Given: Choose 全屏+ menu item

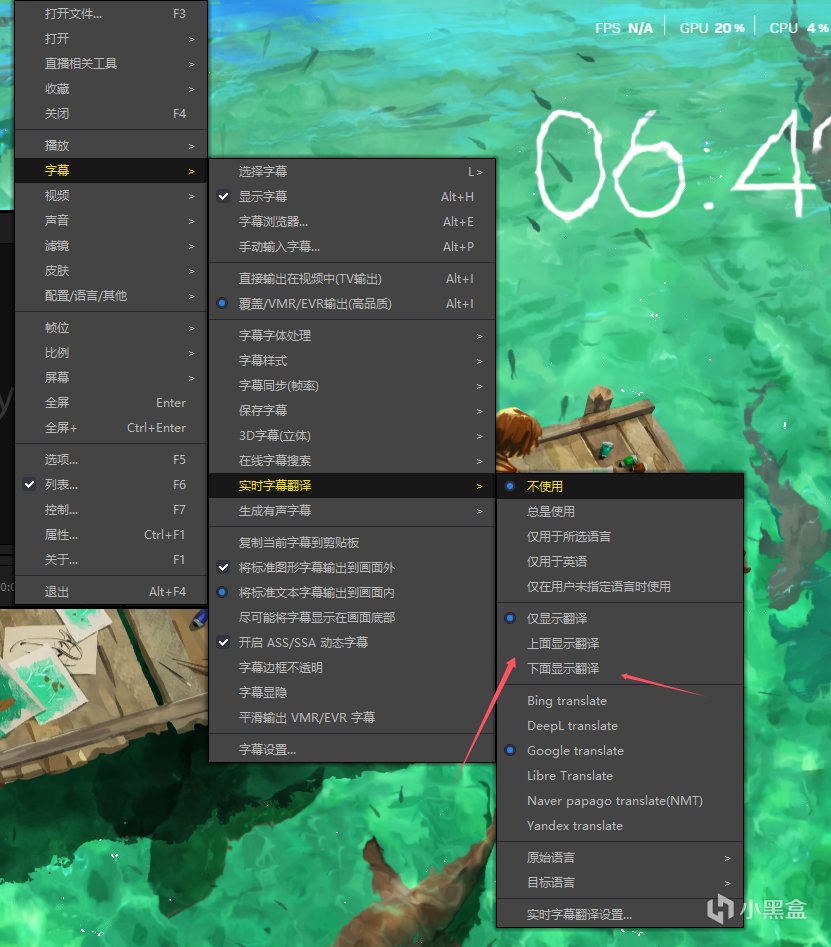Looking at the screenshot, I should pos(111,428).
